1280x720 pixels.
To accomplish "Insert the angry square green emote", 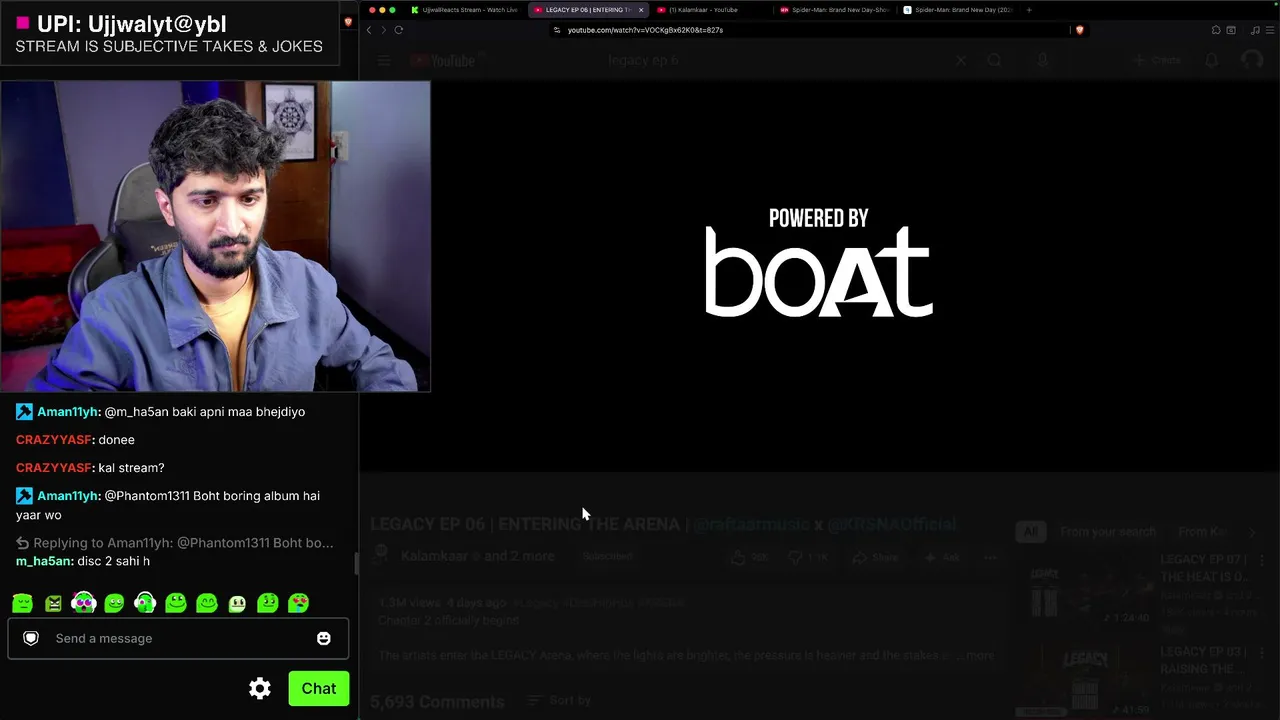I will click(53, 603).
